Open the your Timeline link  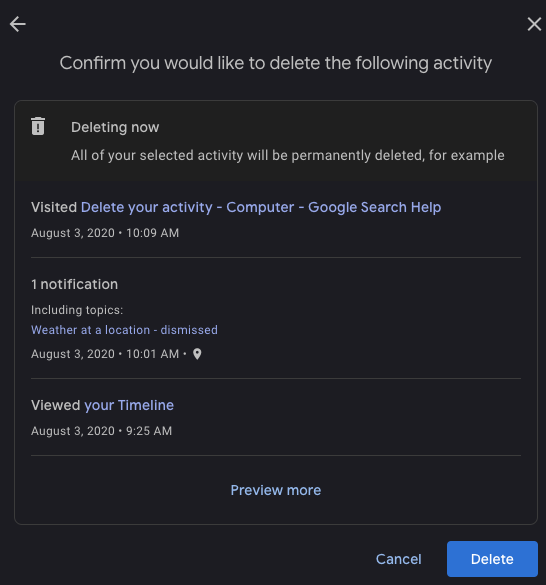pos(129,405)
